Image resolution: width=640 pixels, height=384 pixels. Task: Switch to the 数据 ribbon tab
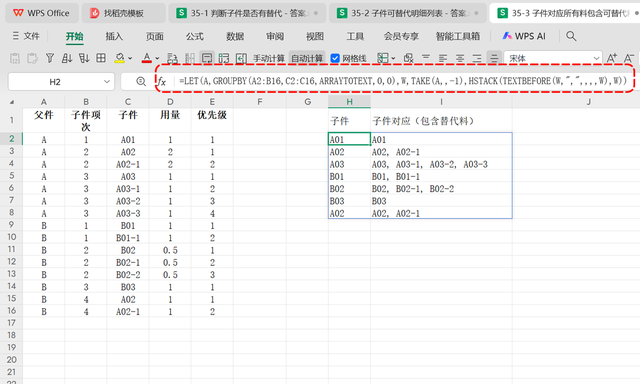235,36
